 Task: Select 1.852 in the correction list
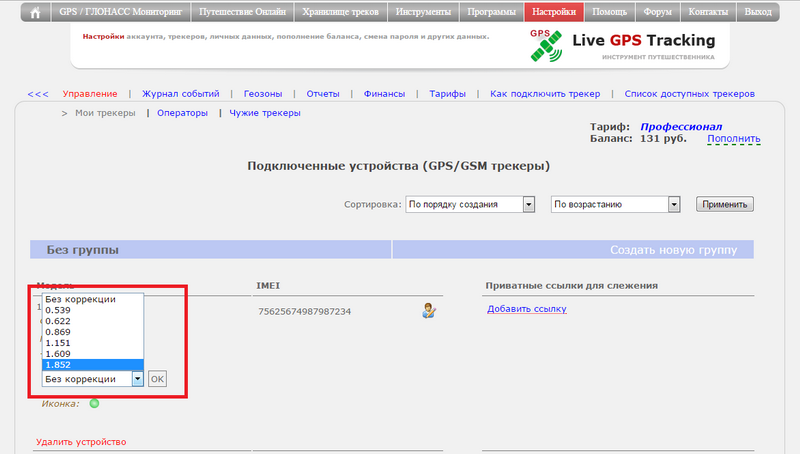[93, 365]
